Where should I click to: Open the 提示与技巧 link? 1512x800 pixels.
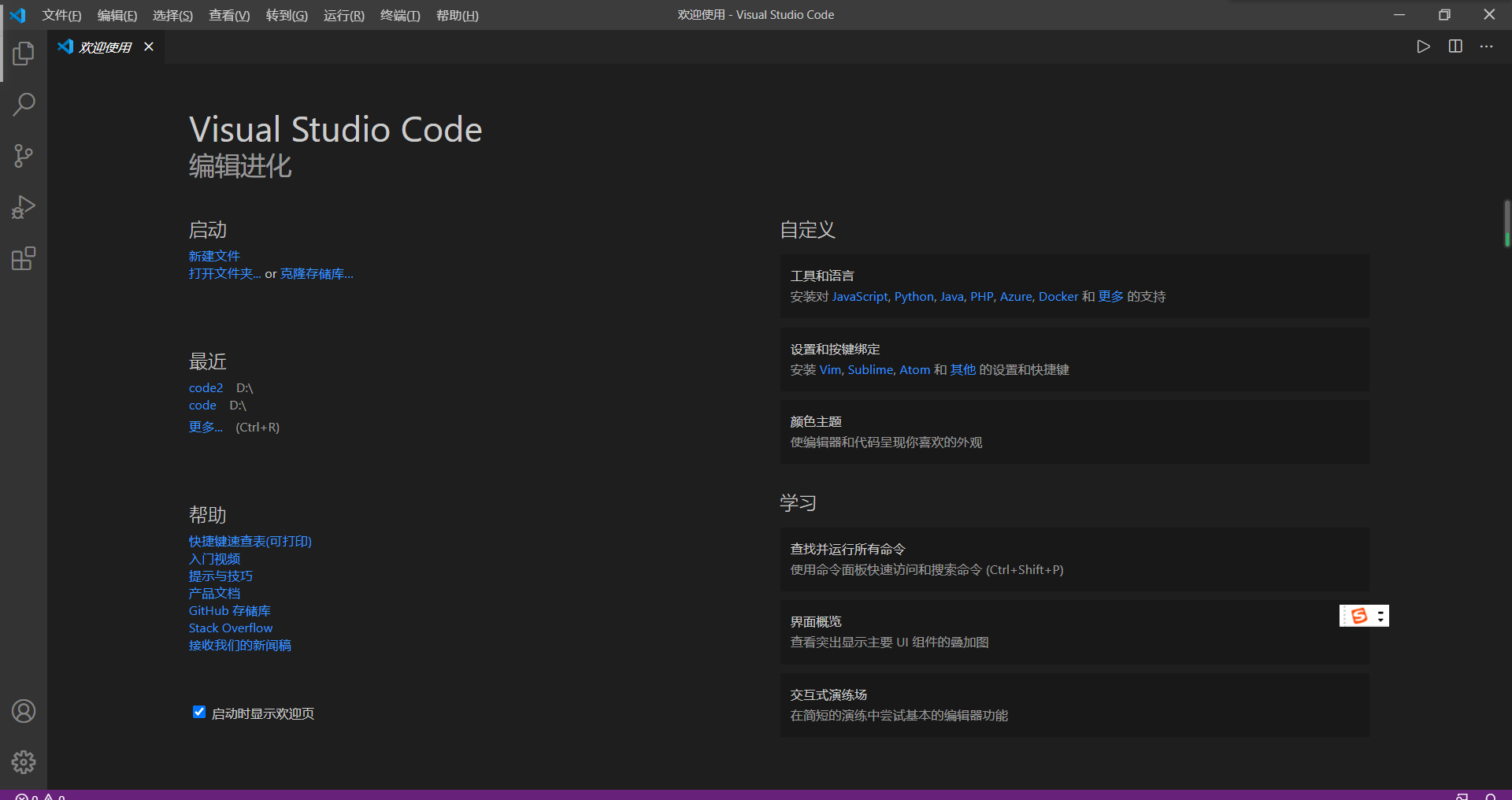pyautogui.click(x=220, y=576)
